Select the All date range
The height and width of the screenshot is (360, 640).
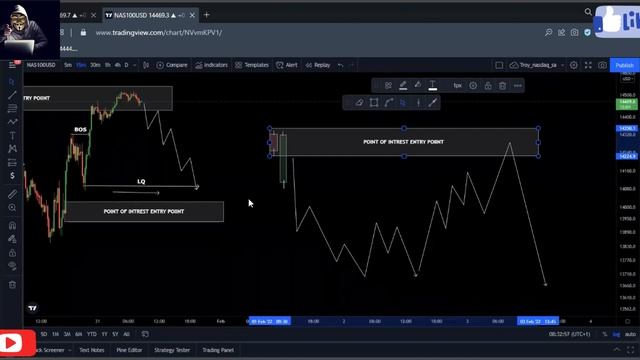[x=126, y=334]
